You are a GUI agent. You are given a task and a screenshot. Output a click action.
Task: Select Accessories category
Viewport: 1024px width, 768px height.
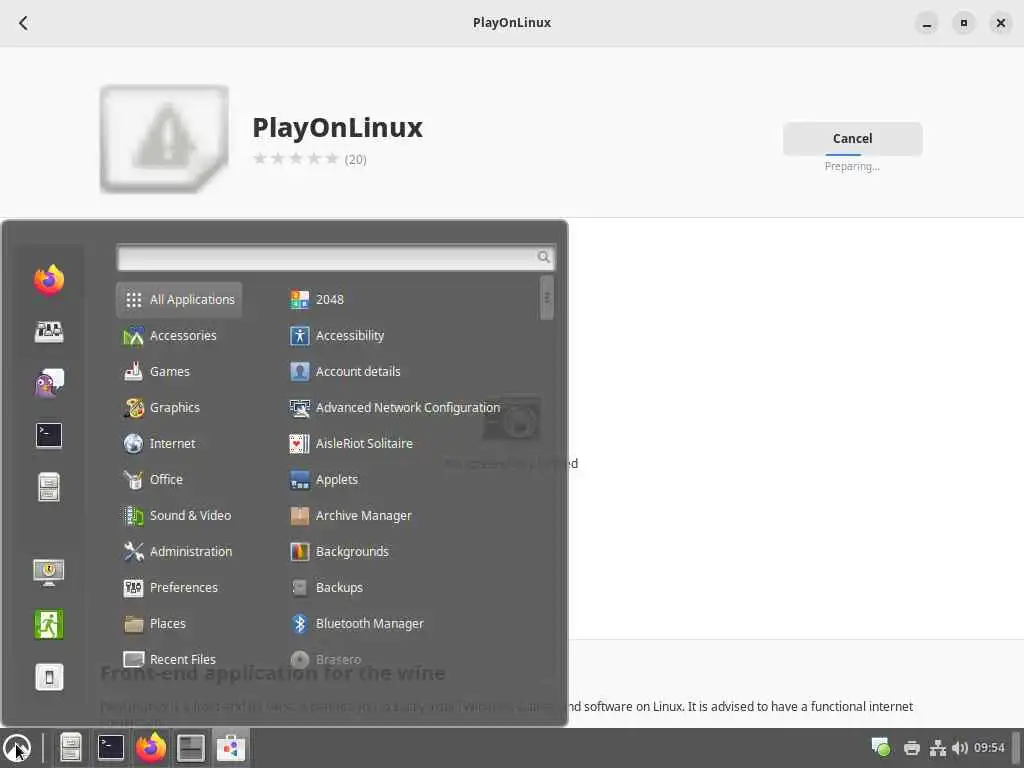pos(170,336)
